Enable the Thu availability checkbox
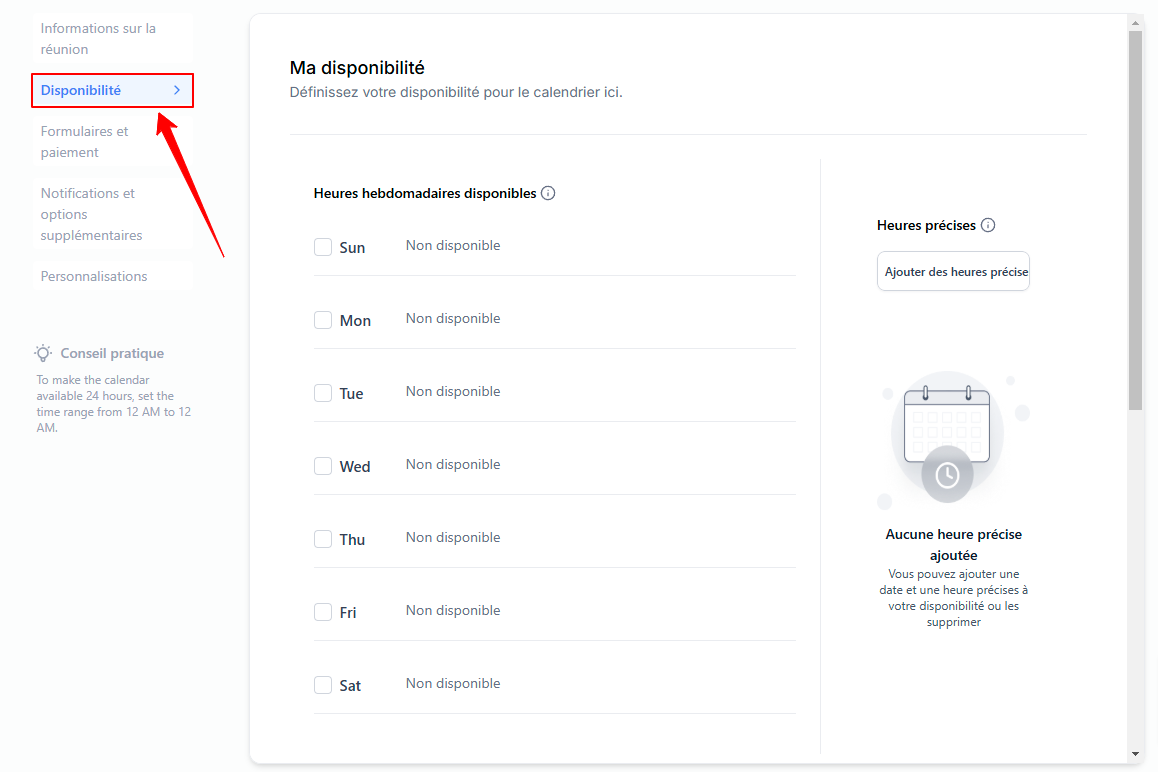The image size is (1158, 772). pyautogui.click(x=323, y=539)
